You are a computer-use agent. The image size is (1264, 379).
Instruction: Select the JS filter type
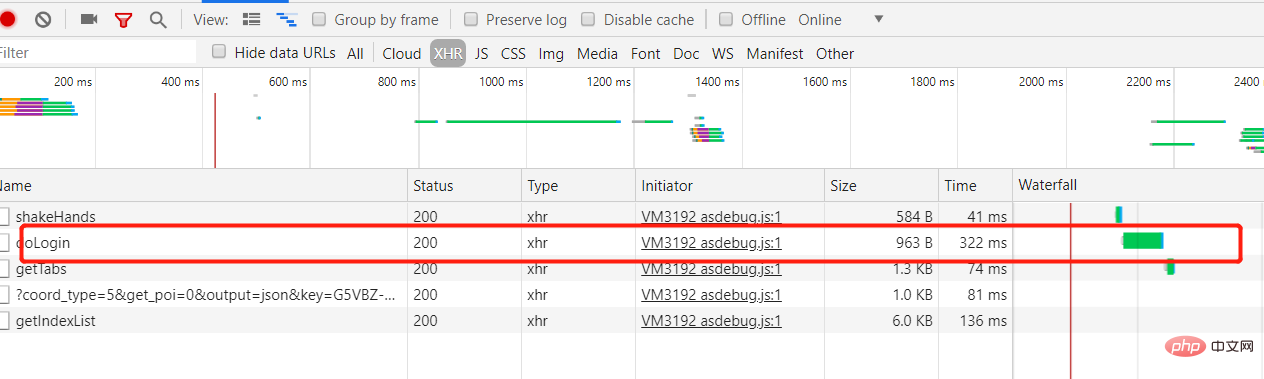(481, 53)
